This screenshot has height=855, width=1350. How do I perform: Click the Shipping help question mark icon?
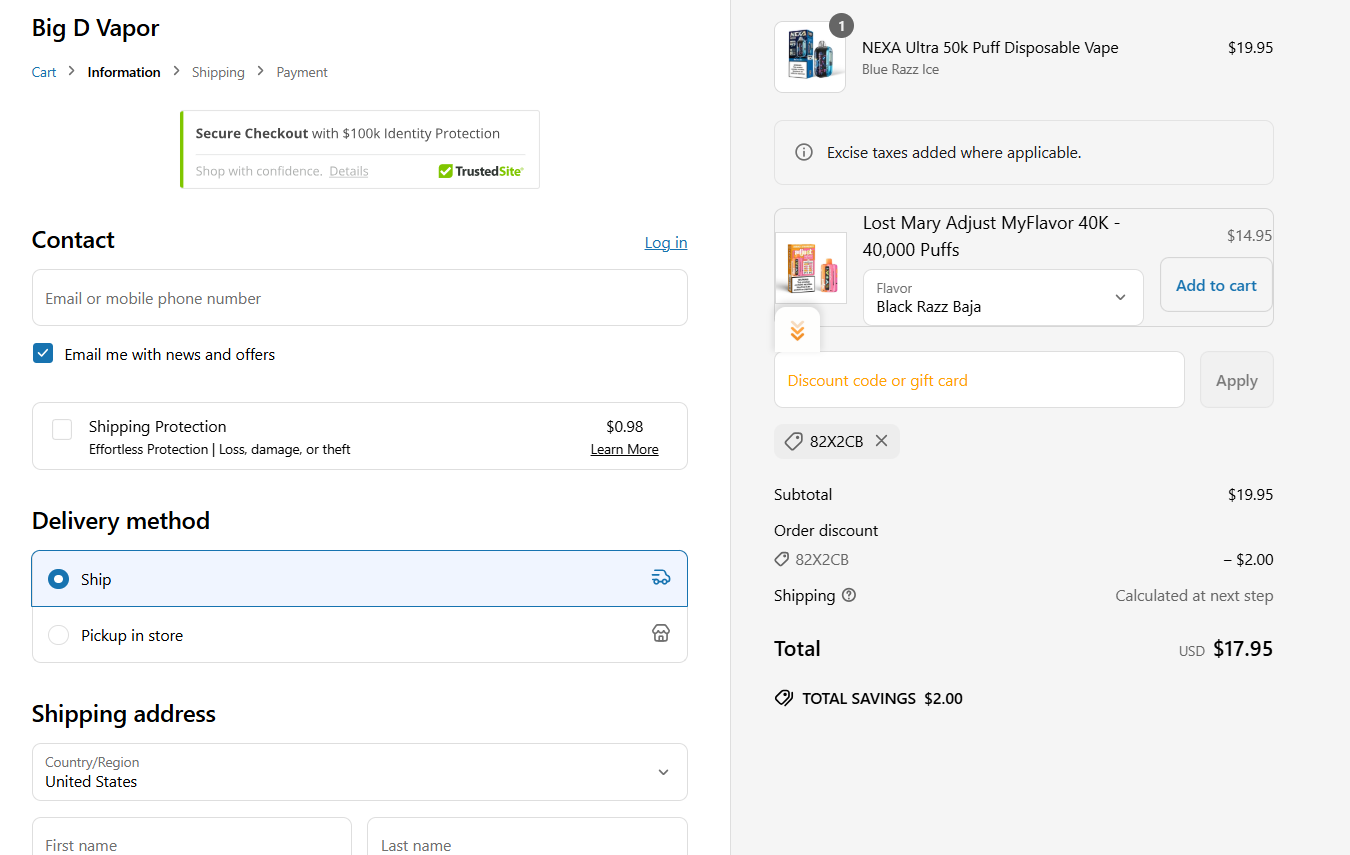[849, 595]
